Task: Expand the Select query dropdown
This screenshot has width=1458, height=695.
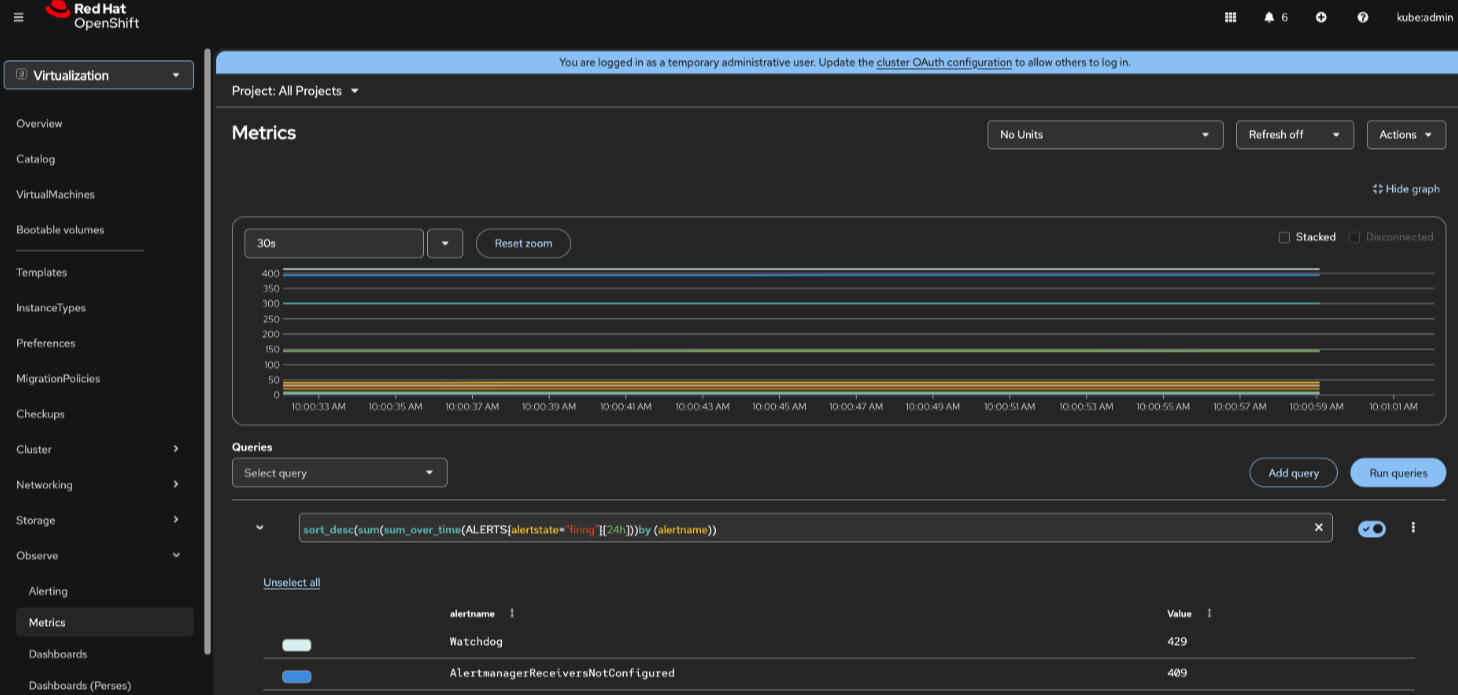Action: (339, 473)
